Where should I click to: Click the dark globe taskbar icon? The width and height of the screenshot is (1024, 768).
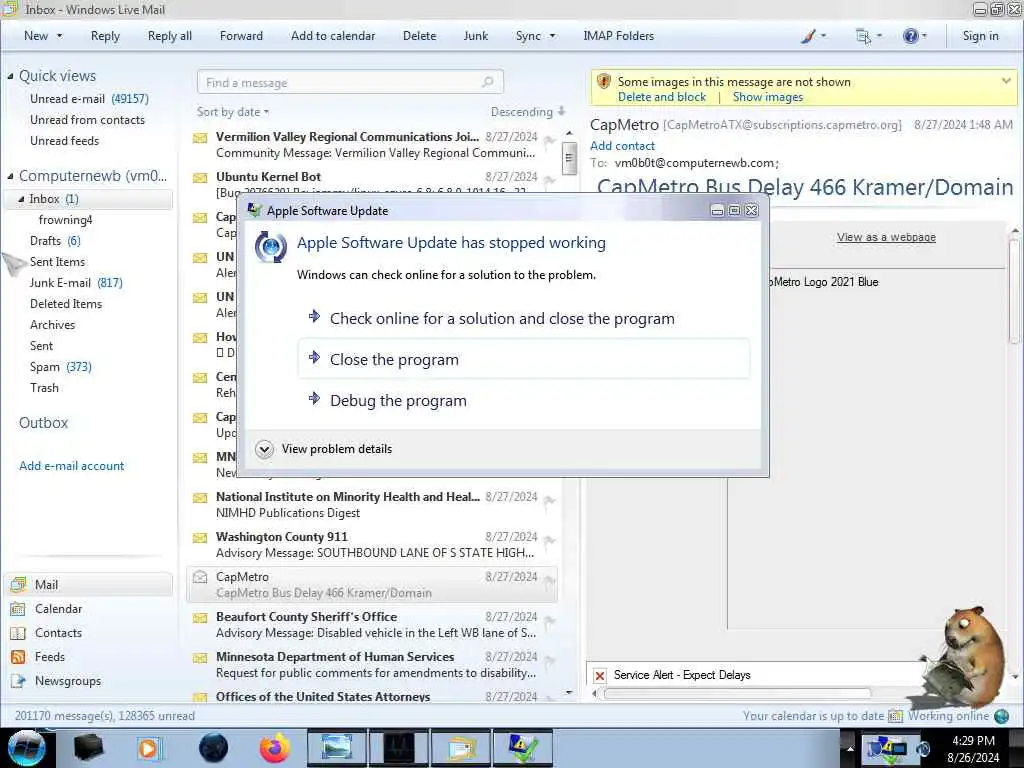point(213,748)
